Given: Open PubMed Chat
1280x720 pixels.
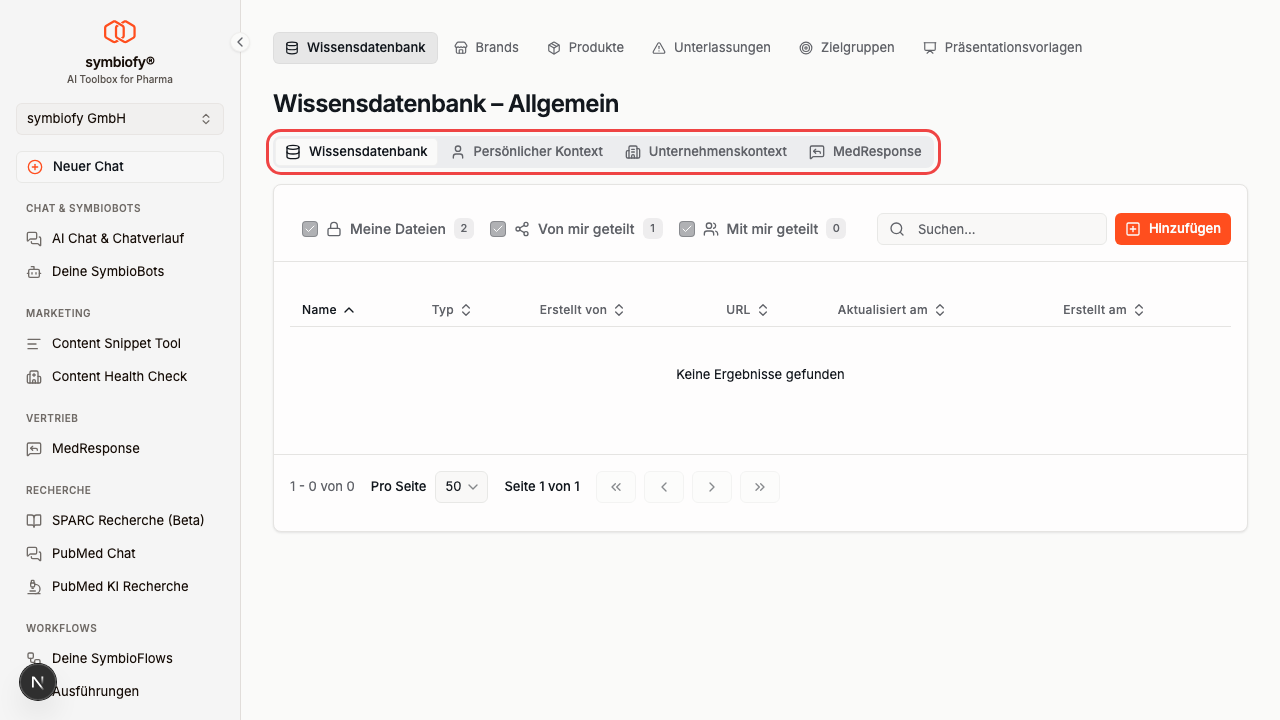Looking at the screenshot, I should (96, 553).
